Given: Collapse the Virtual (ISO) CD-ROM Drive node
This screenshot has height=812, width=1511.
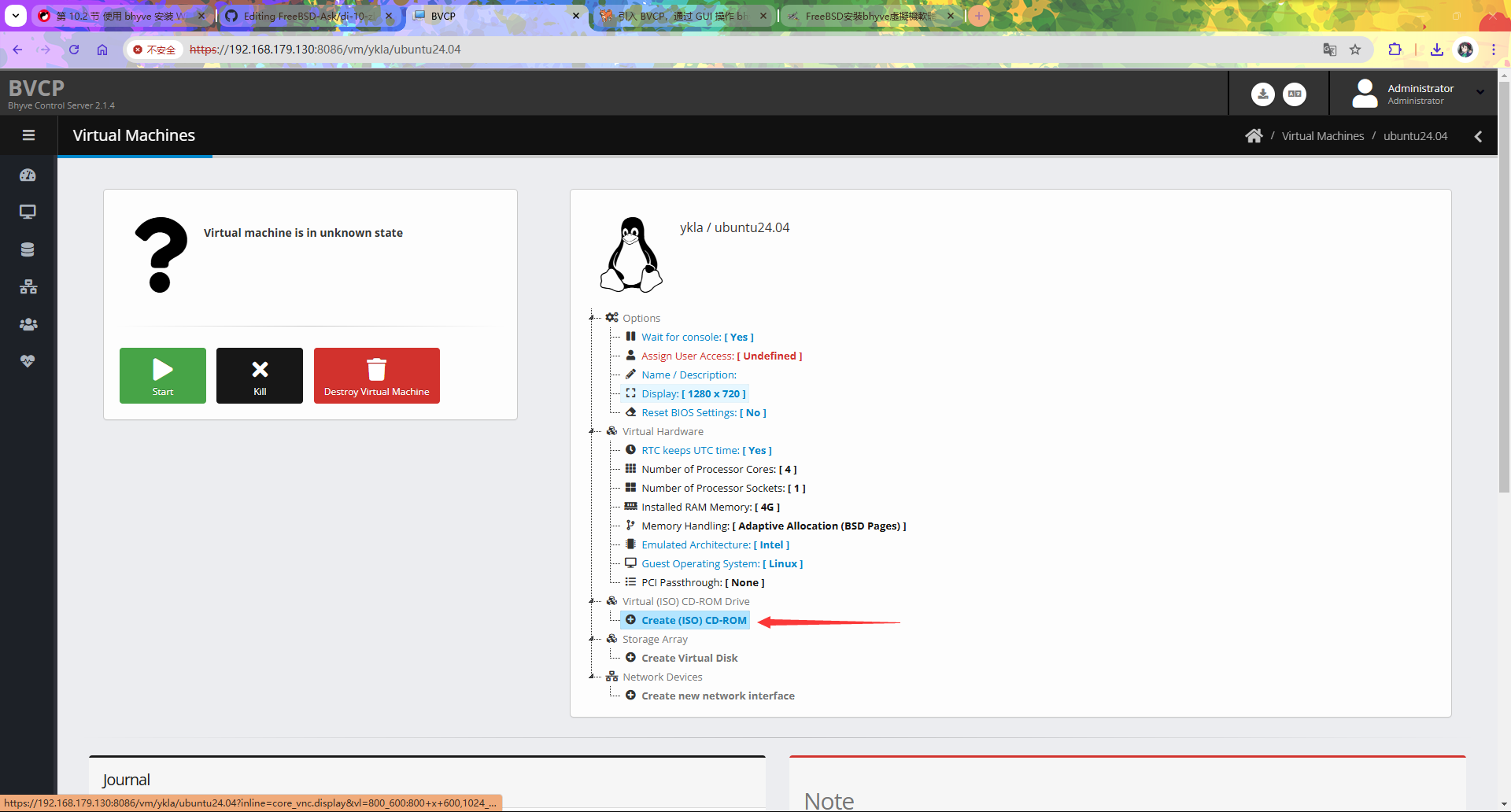Looking at the screenshot, I should [x=592, y=601].
